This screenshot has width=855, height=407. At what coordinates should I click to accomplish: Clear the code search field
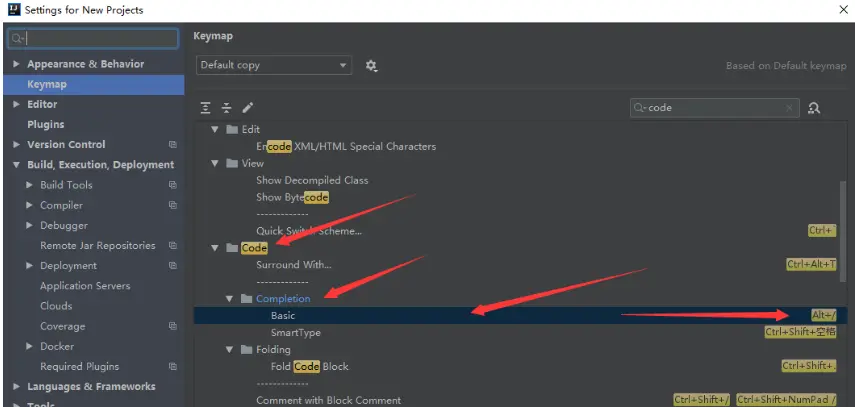[789, 108]
